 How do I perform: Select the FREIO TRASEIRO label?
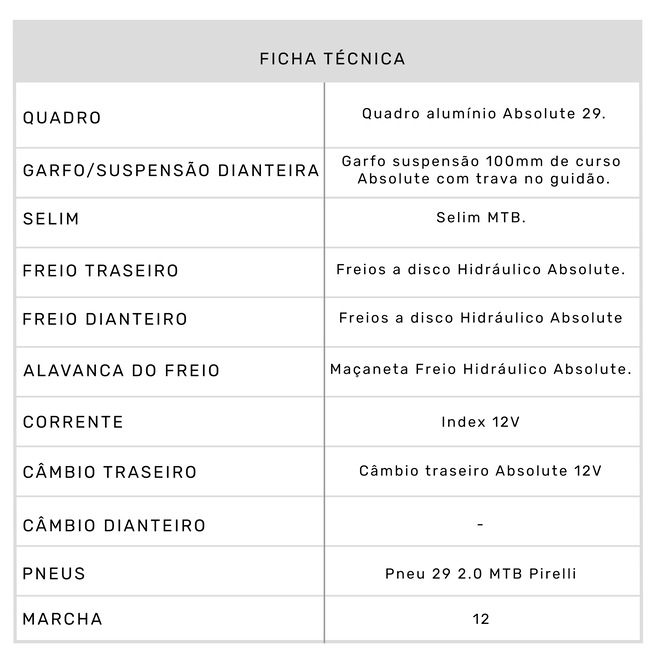pos(101,271)
